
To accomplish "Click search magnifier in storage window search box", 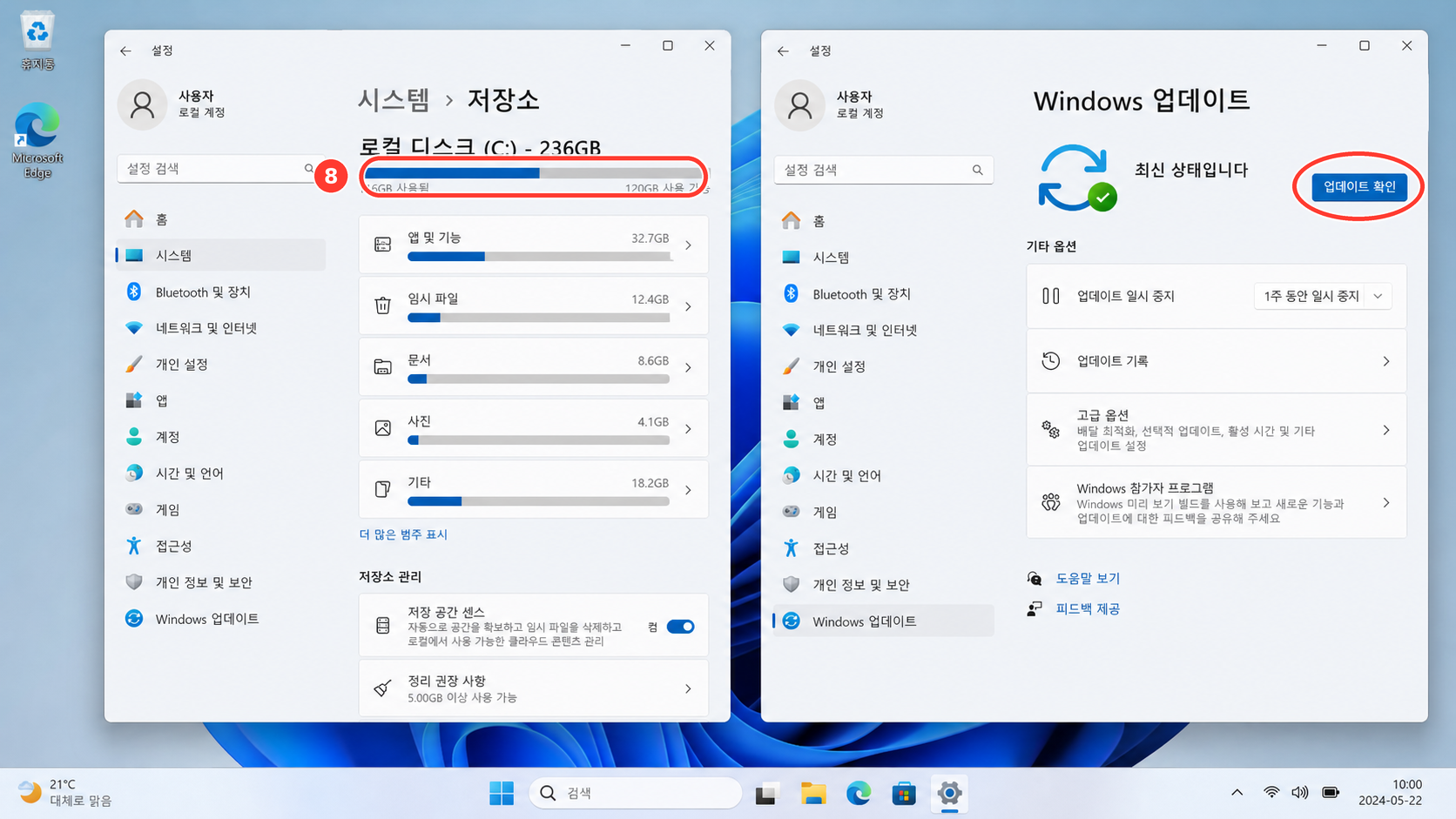I will click(309, 169).
